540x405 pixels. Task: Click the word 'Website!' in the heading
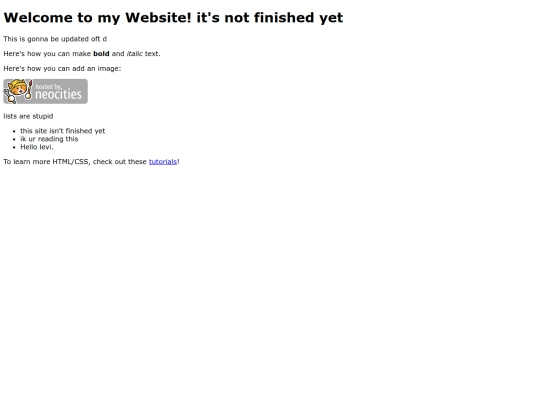pos(158,18)
